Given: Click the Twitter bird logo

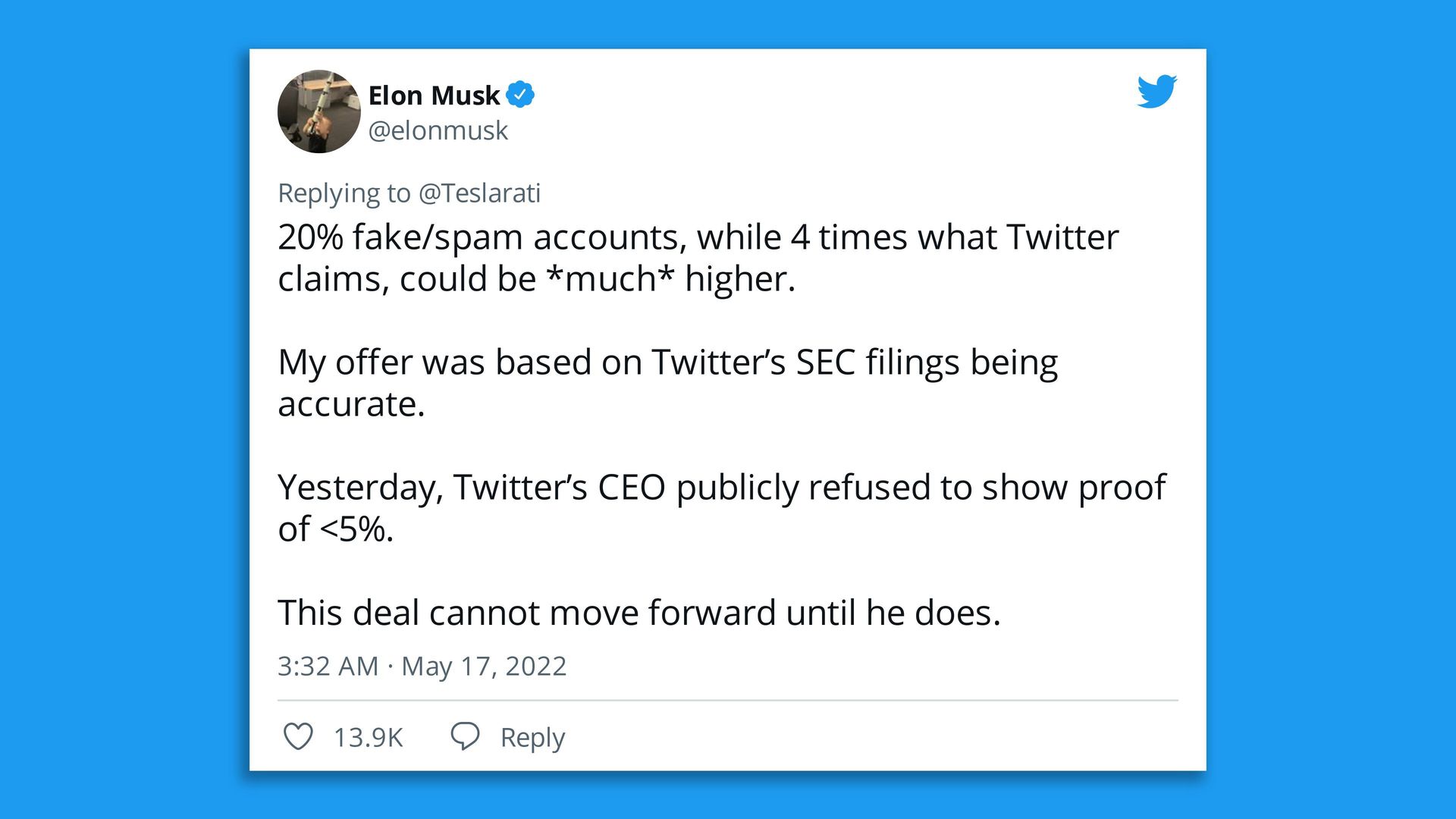Looking at the screenshot, I should point(1156,92).
